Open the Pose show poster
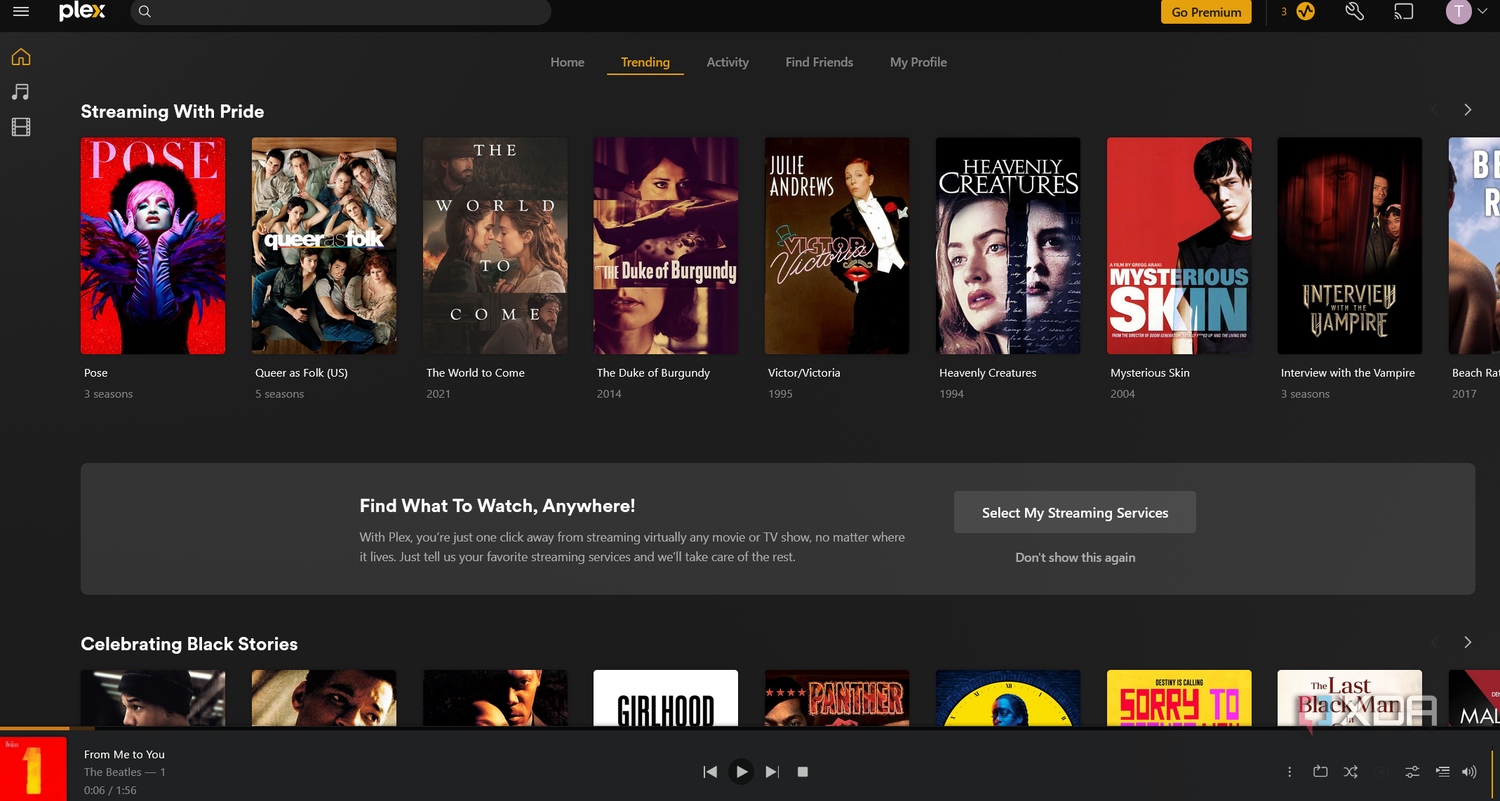 [x=152, y=245]
